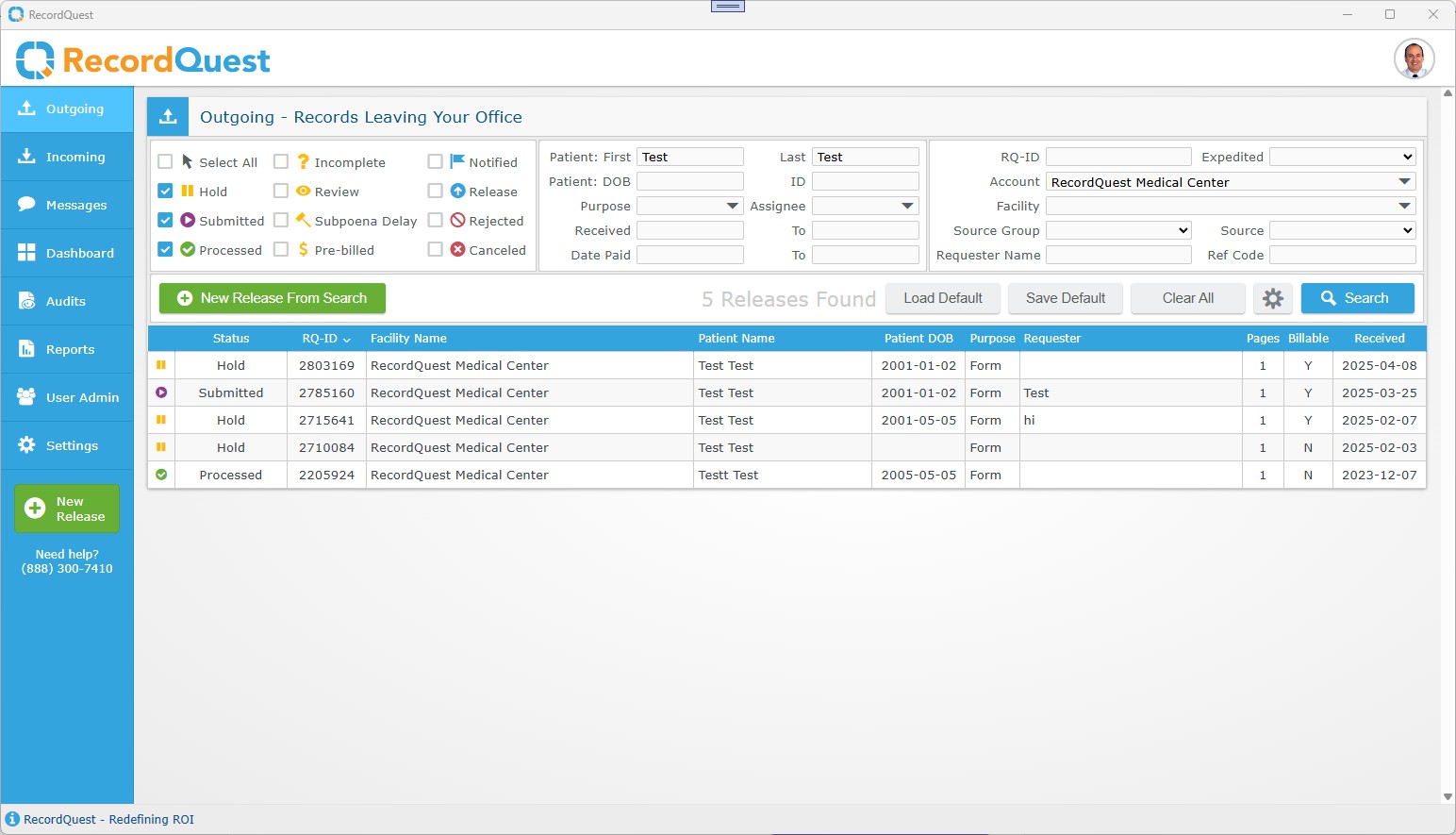Click the drag handle at the top of the window

click(728, 7)
